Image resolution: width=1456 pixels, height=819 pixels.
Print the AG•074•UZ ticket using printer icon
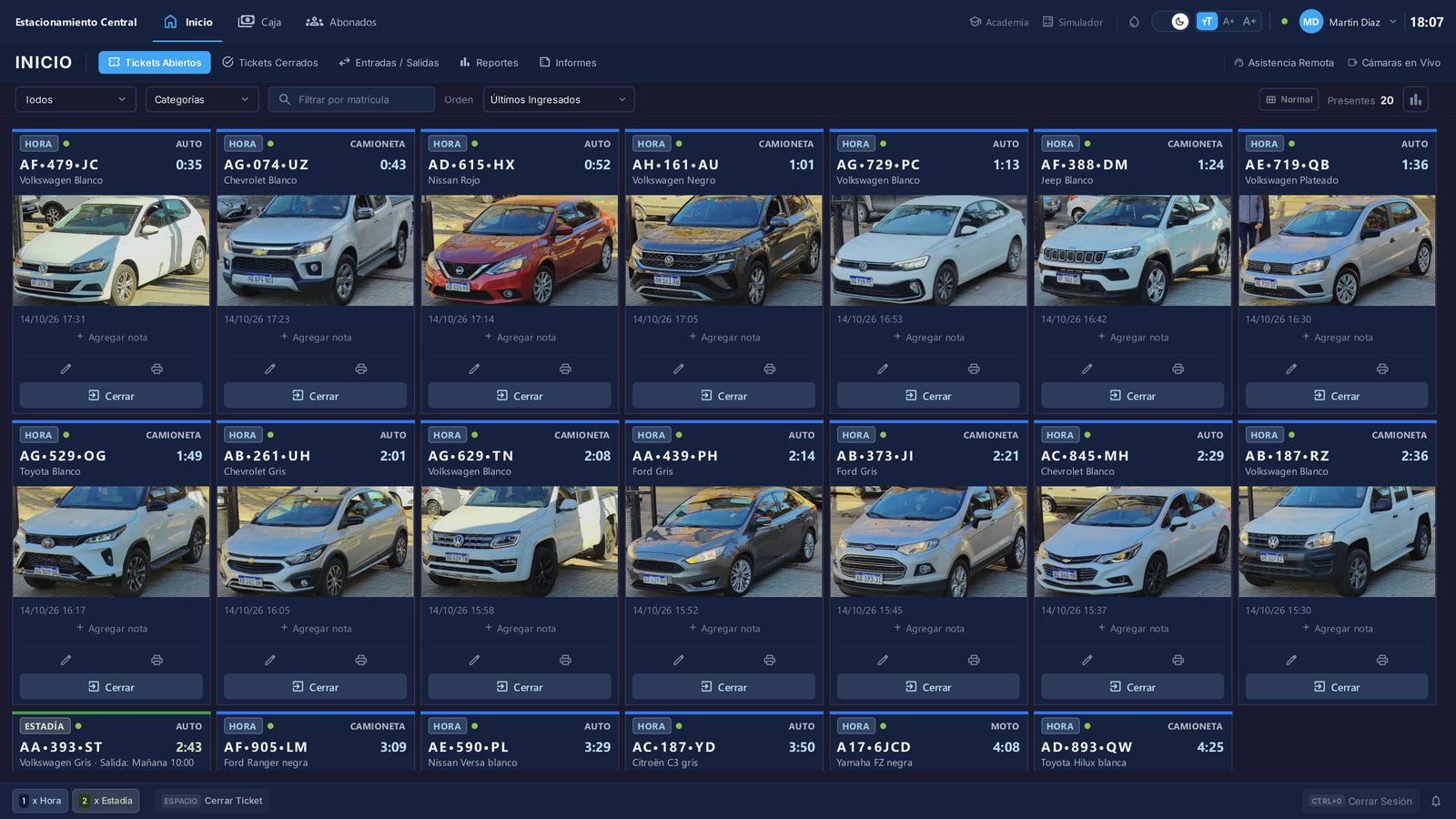point(361,369)
